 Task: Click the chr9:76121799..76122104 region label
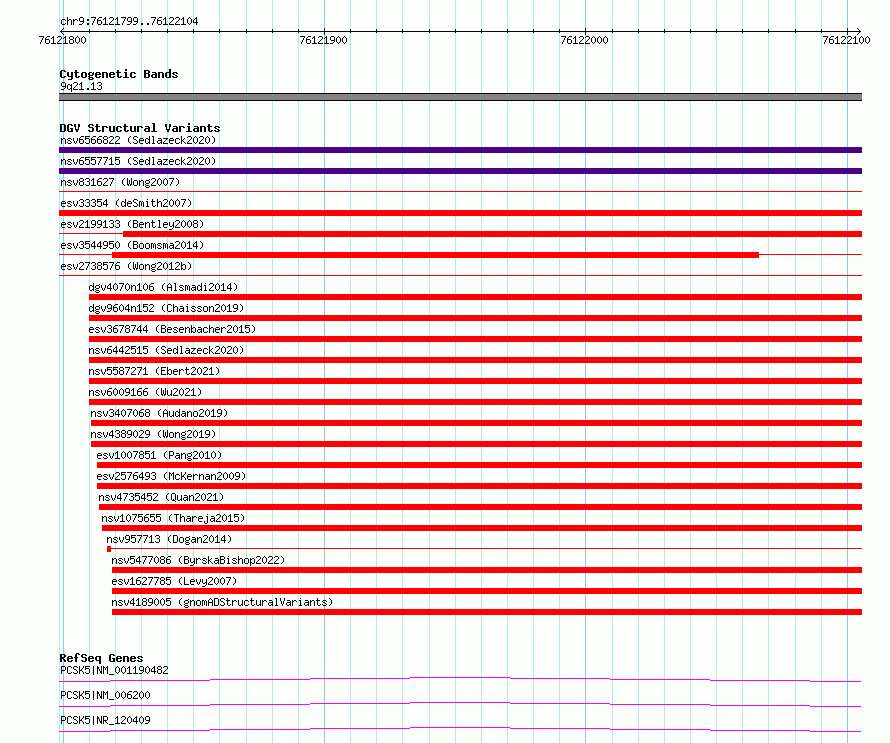[x=129, y=21]
